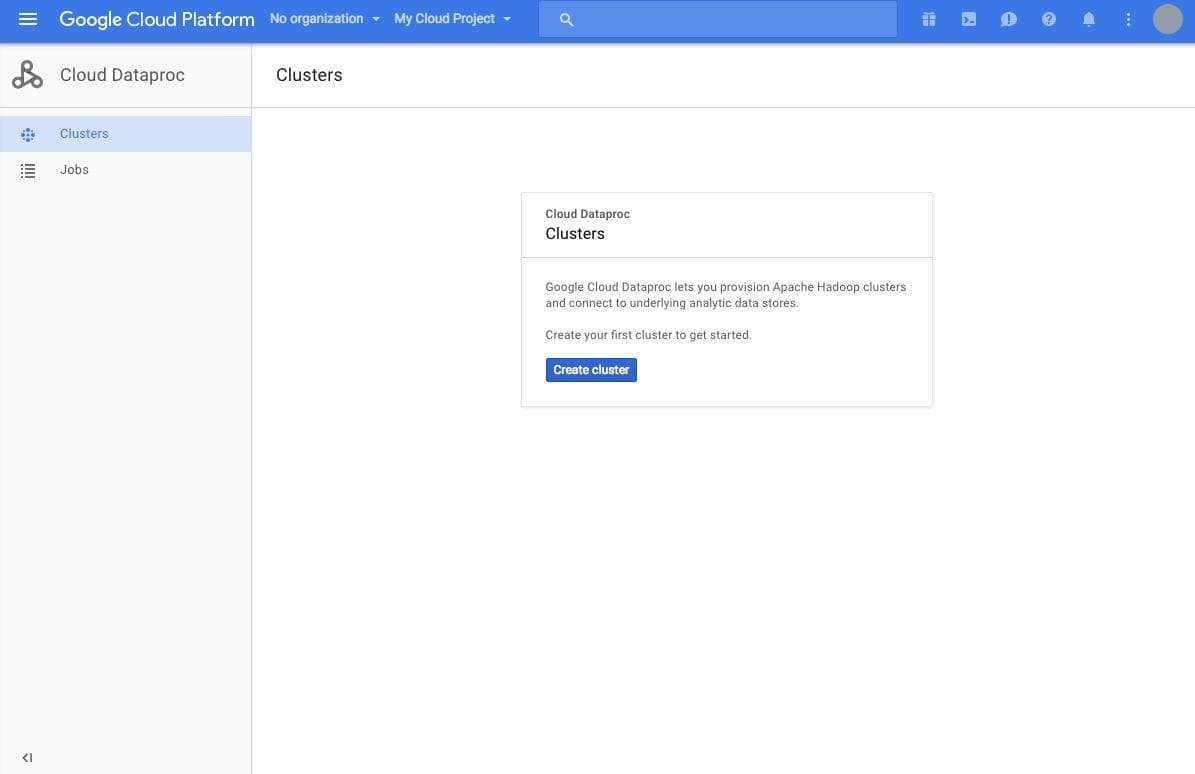
Task: Click the search magnifier icon
Action: tap(566, 20)
